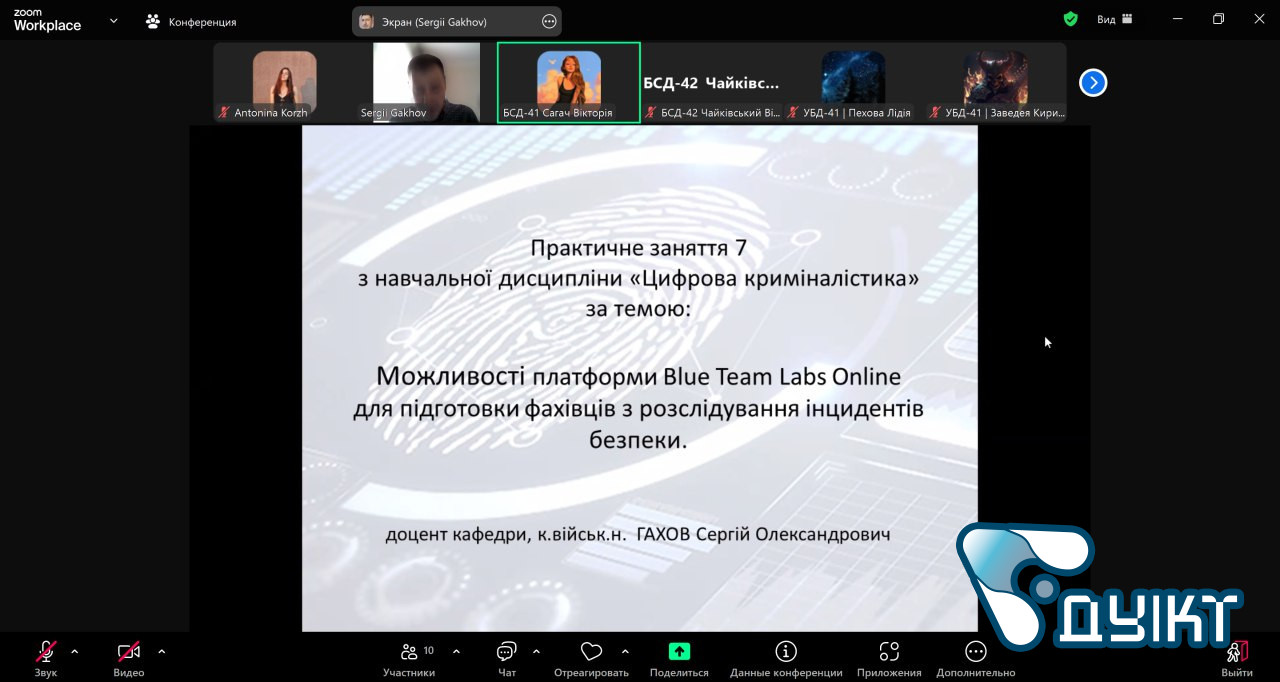Show next participants with the blue arrow
Screen dimensions: 1280x682
pyautogui.click(x=1093, y=83)
